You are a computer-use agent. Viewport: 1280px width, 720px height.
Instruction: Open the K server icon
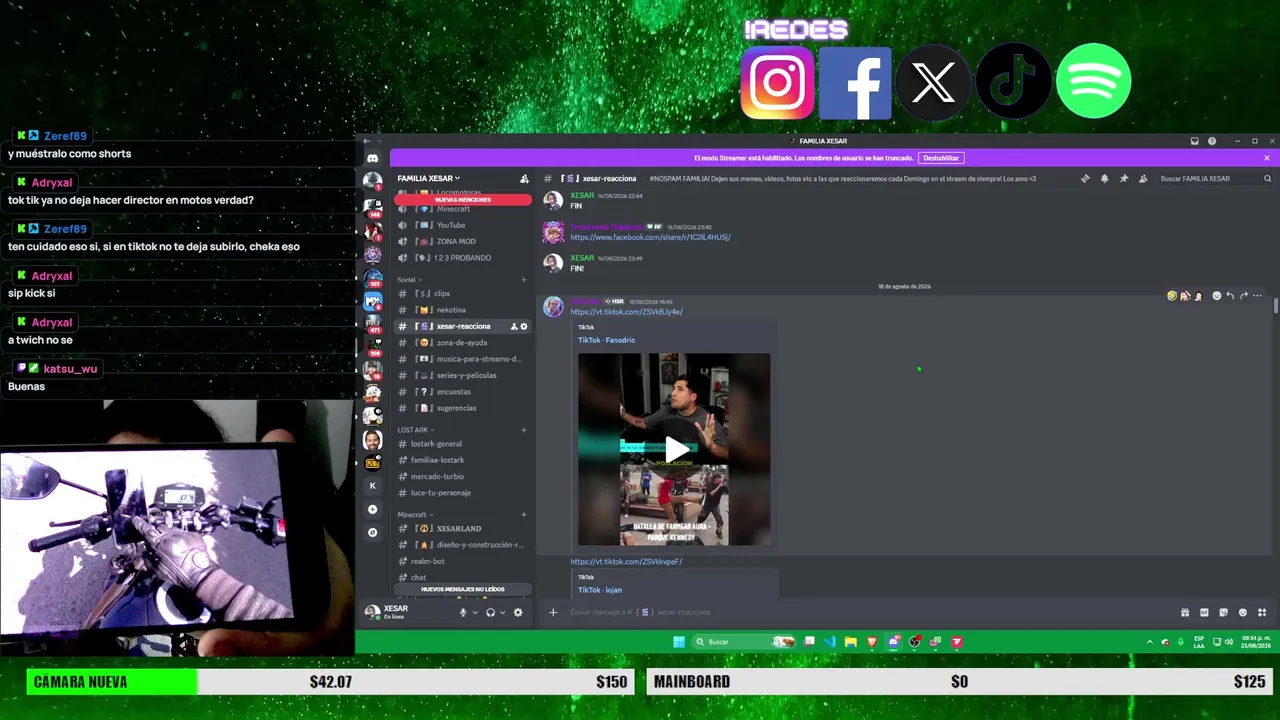pos(372,486)
